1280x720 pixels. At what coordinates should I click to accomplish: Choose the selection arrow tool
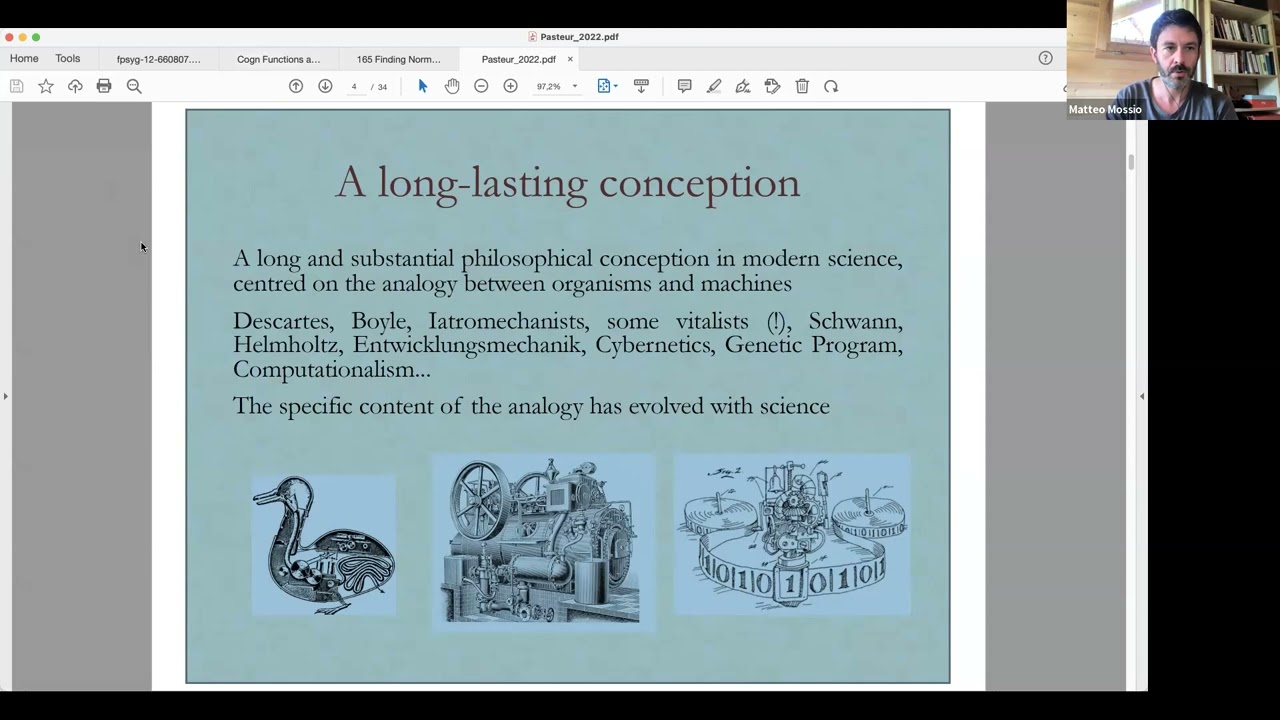(422, 87)
